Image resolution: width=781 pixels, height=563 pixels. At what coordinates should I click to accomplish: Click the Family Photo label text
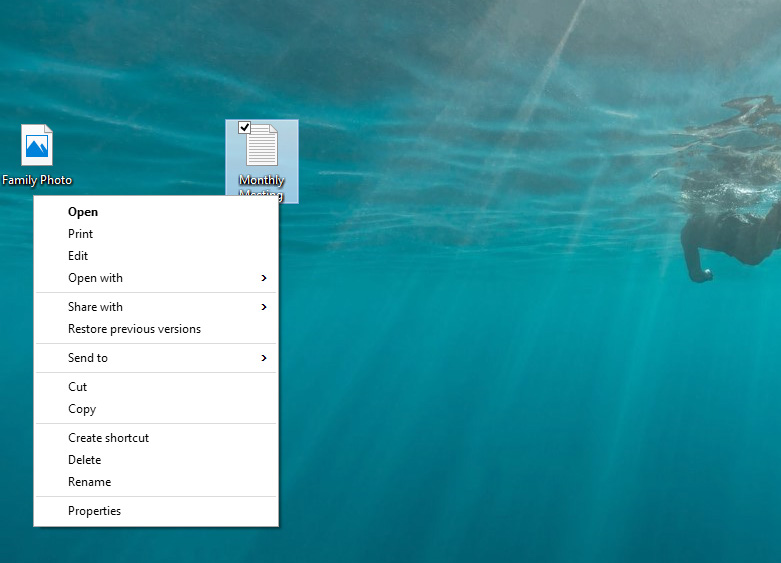(37, 180)
